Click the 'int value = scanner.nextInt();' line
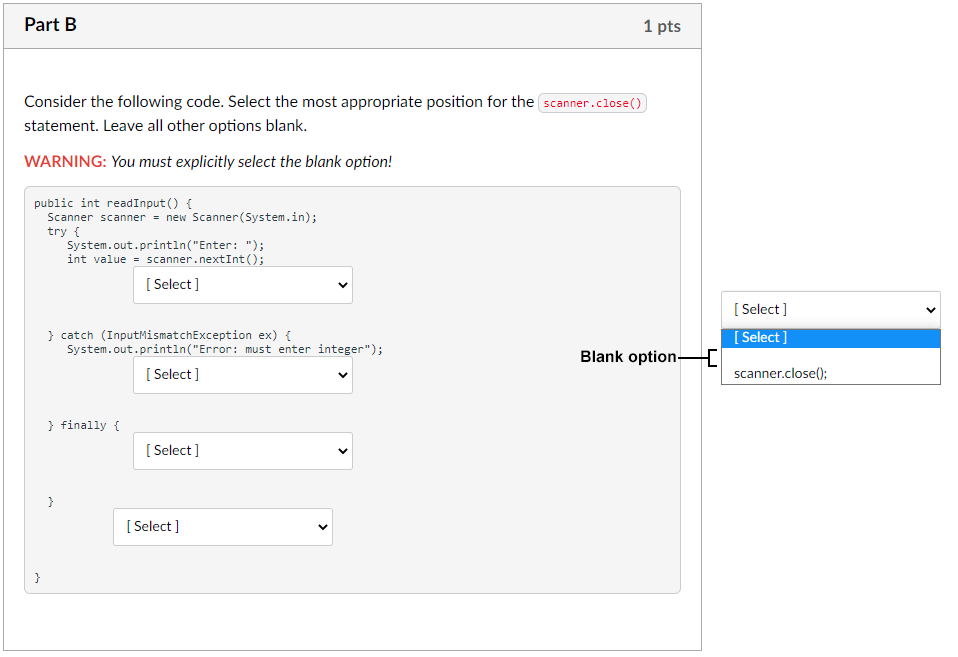This screenshot has height=657, width=958. tap(166, 259)
